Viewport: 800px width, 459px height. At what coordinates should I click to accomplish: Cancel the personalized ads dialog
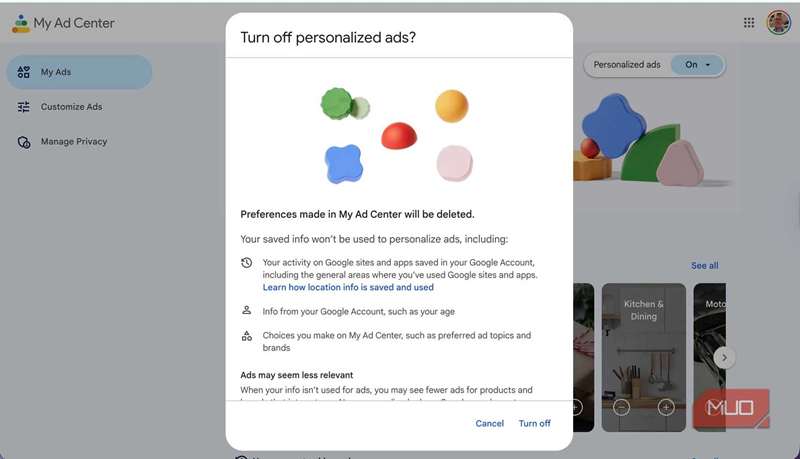[490, 423]
